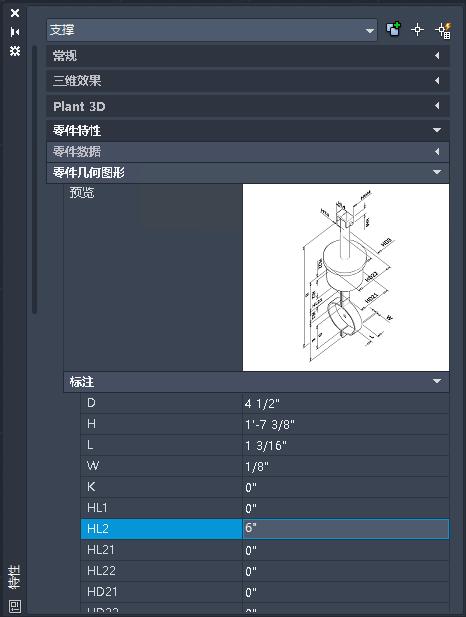Click the support preview thumbnail

346,277
